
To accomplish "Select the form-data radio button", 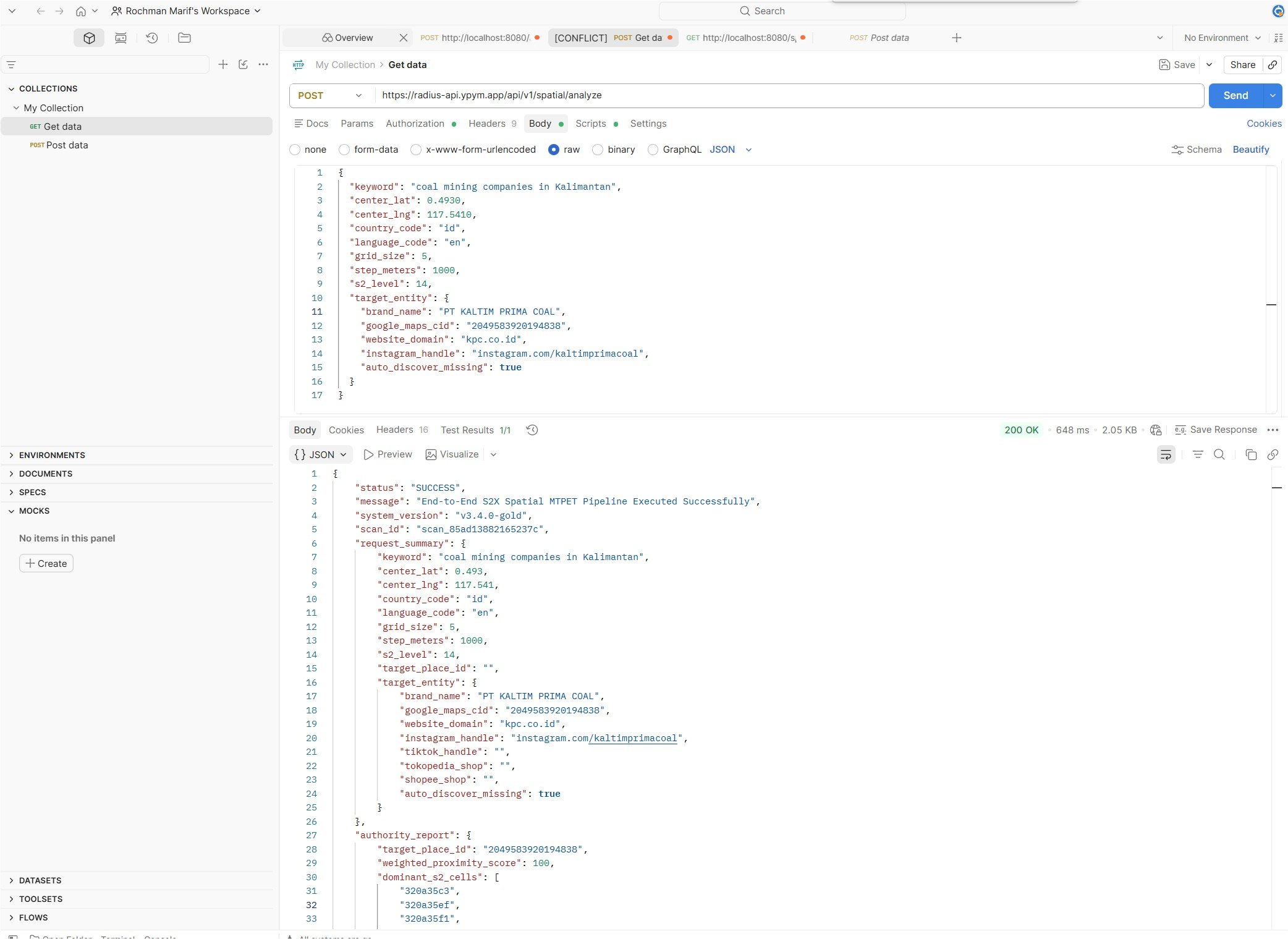I will point(344,150).
